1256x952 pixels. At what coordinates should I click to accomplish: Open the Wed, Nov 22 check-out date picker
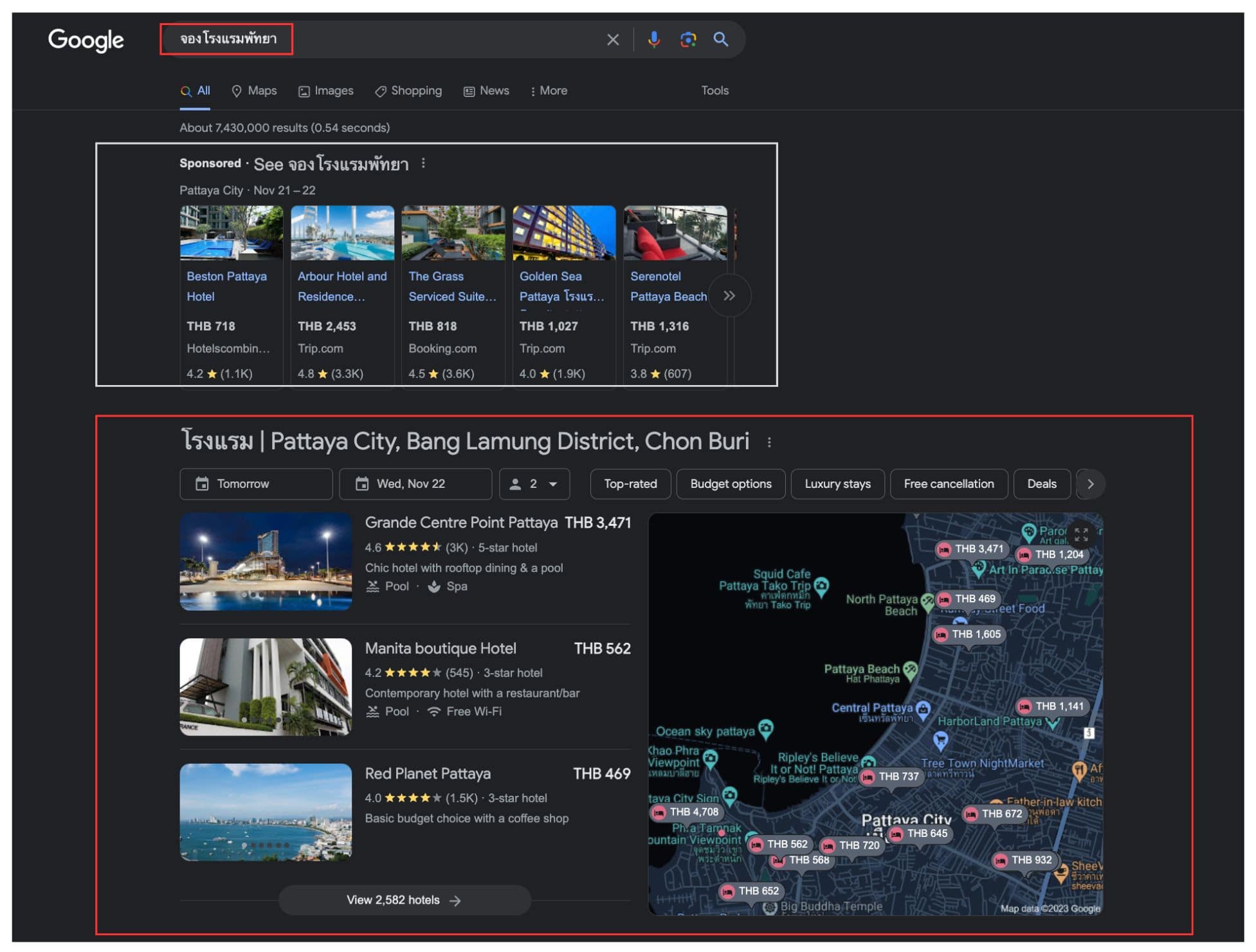pos(415,484)
